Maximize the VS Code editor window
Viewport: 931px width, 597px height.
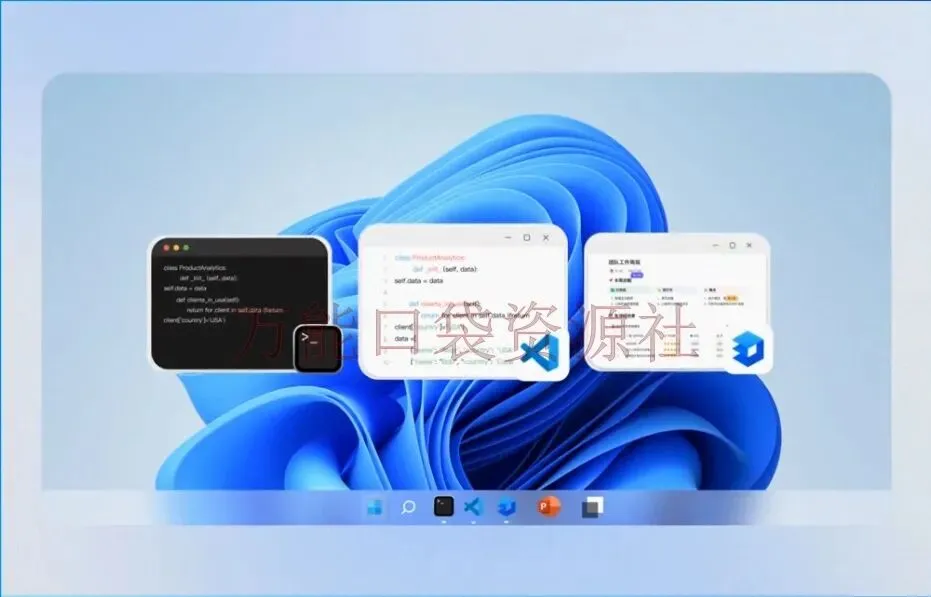coord(527,238)
